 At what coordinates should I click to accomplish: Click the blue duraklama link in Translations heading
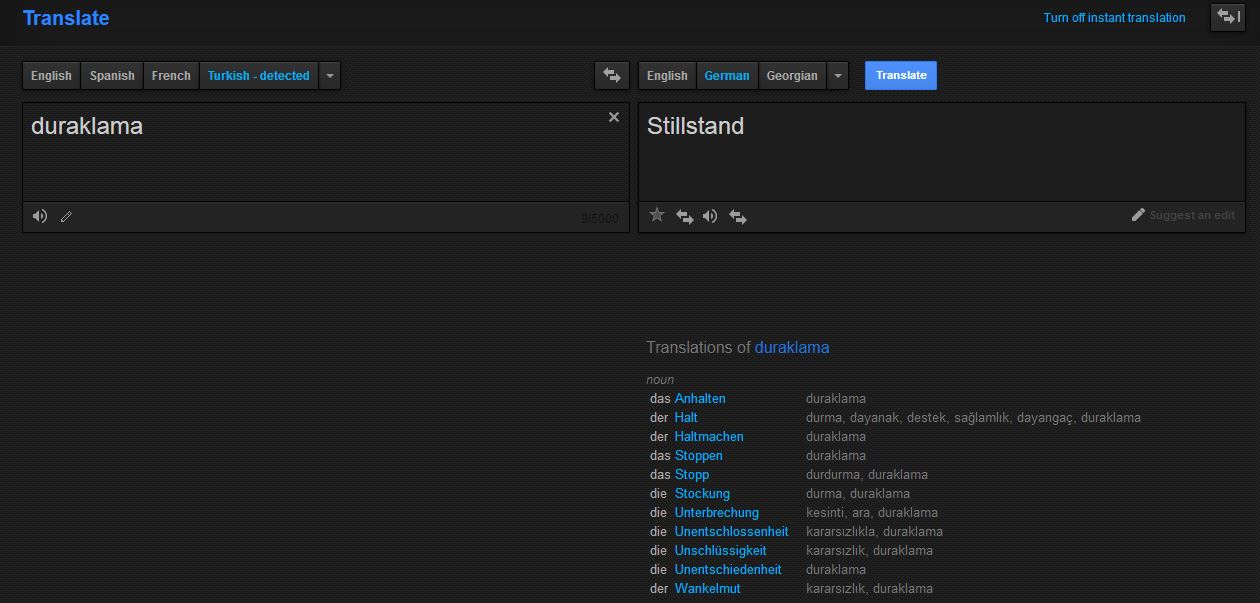point(791,347)
